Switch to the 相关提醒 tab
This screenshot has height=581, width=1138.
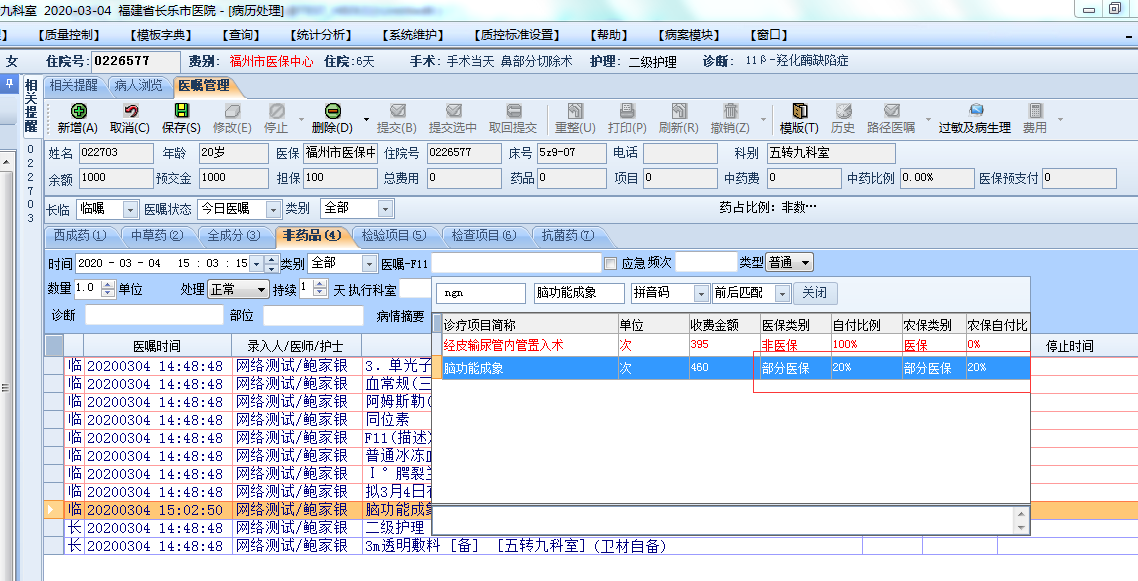point(73,86)
